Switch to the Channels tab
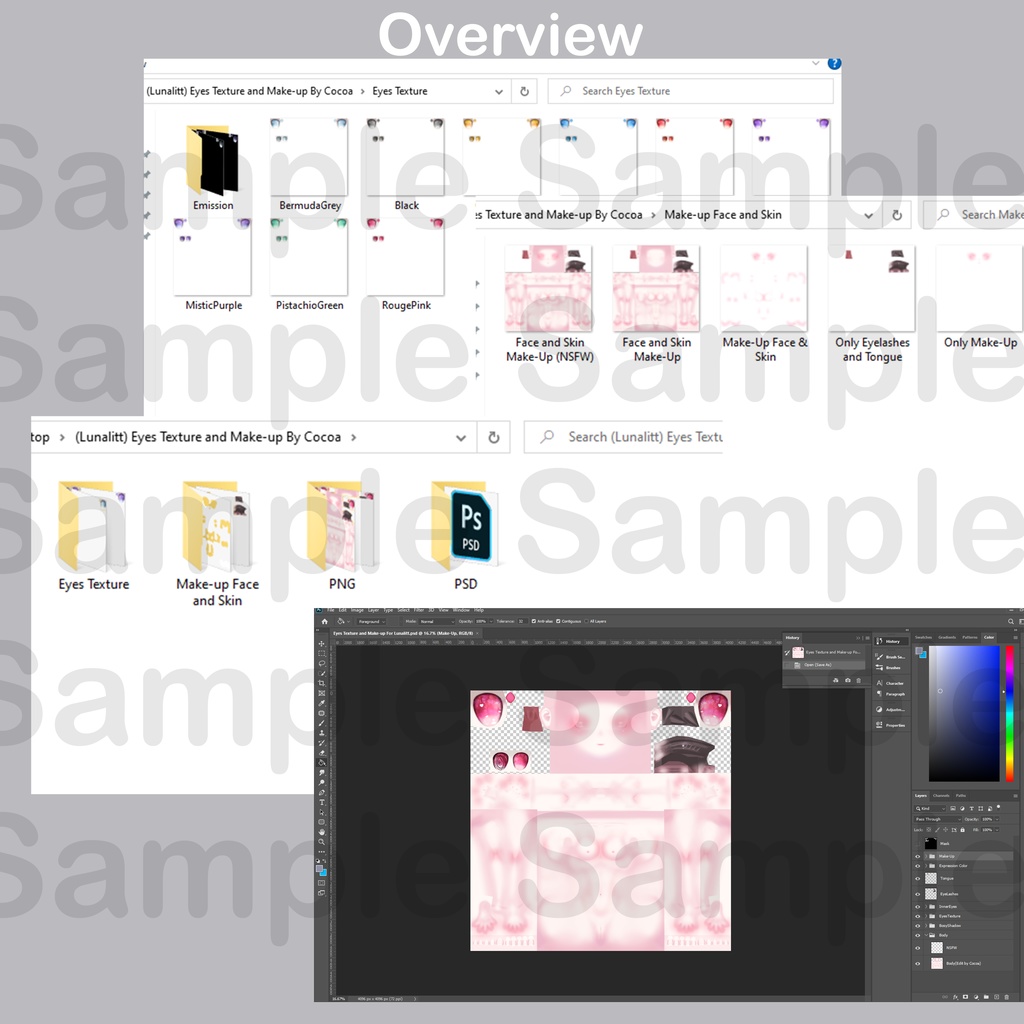This screenshot has width=1024, height=1024. pos(941,795)
